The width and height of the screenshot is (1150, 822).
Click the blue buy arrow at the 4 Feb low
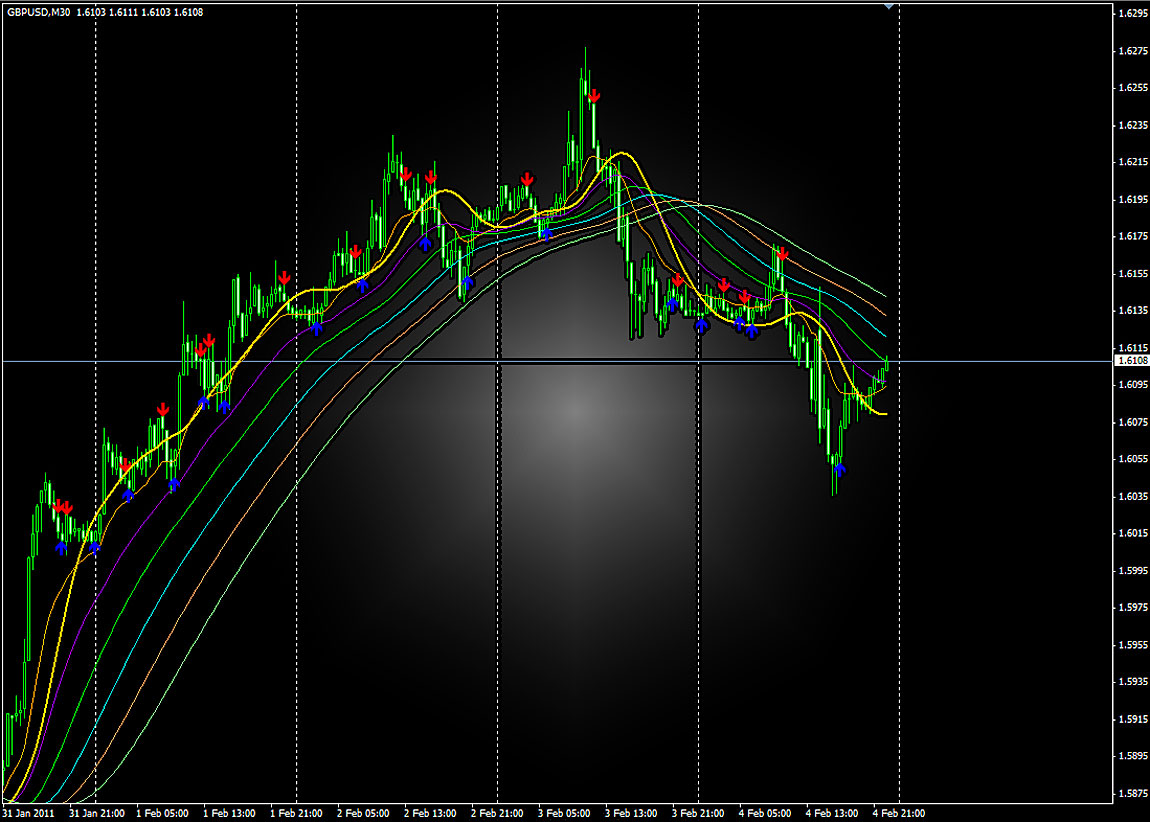tap(839, 469)
